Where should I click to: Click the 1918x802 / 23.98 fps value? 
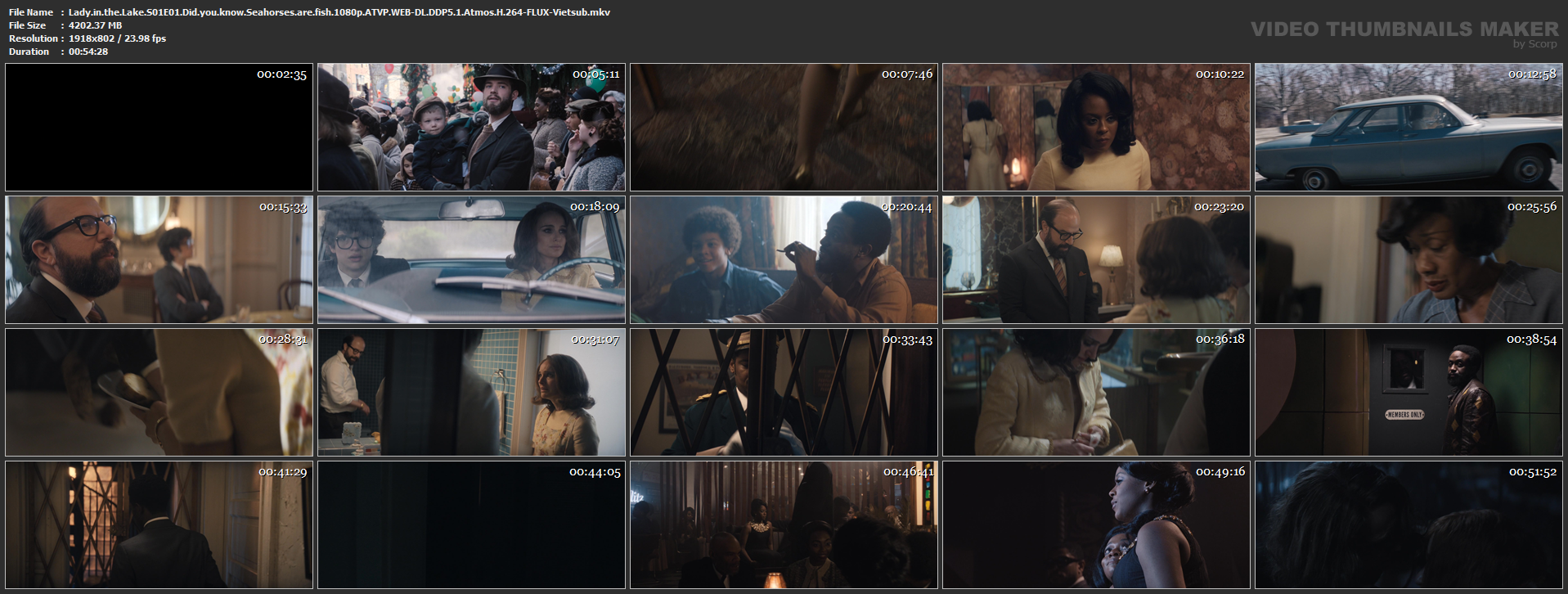117,38
